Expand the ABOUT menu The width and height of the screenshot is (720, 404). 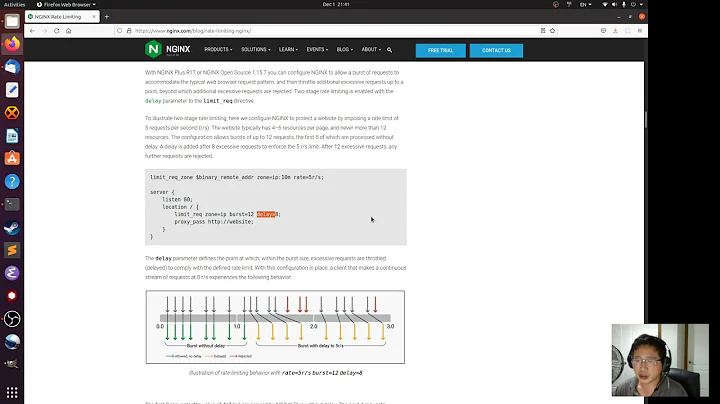point(371,50)
